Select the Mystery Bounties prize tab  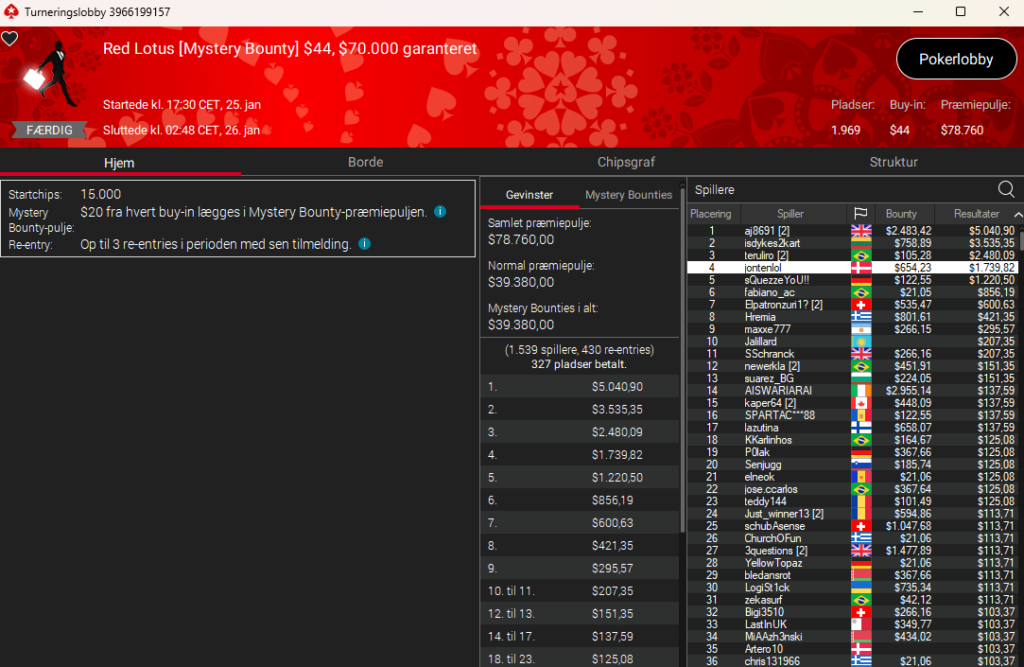point(628,195)
